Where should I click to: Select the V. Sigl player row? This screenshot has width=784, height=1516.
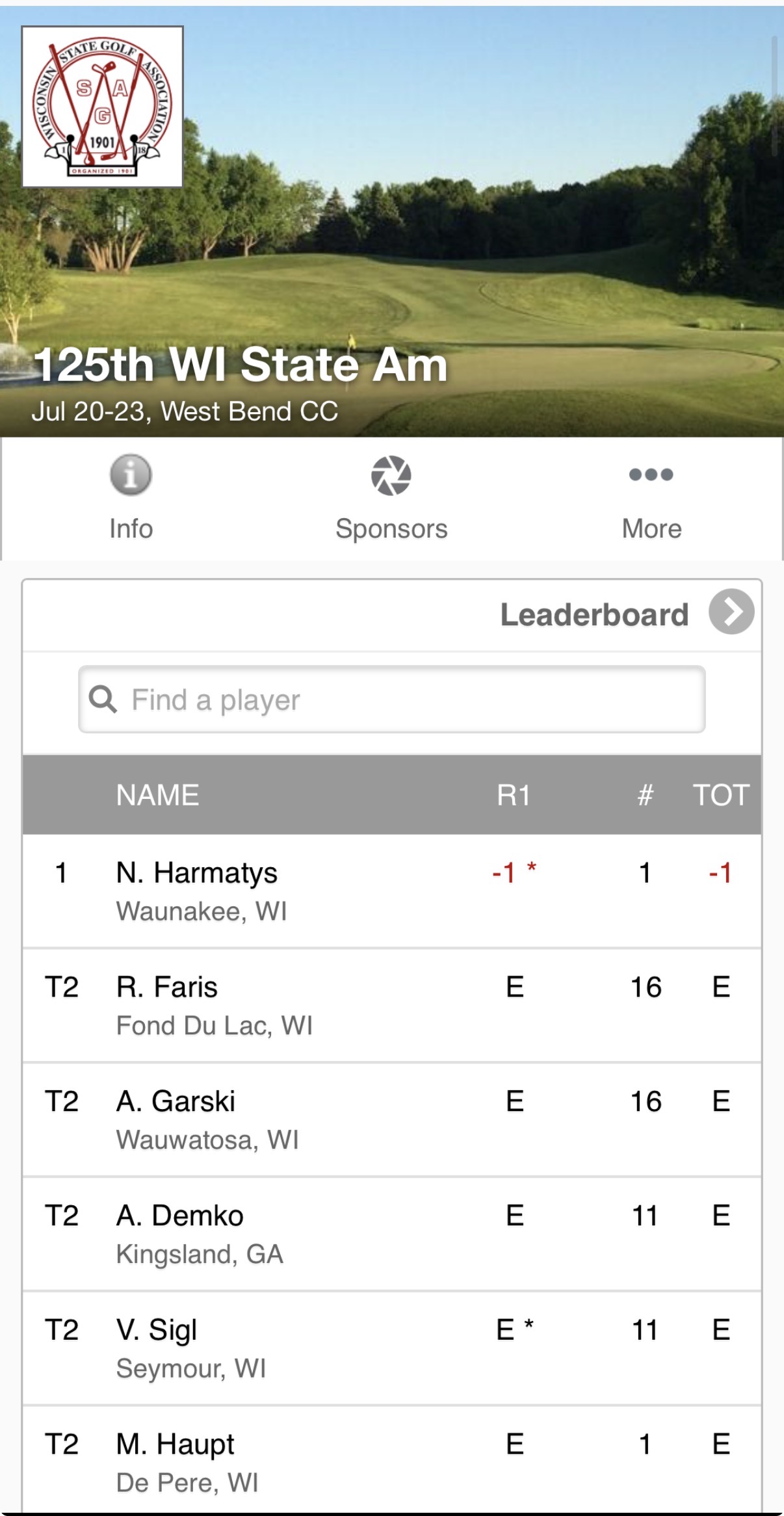point(392,1348)
